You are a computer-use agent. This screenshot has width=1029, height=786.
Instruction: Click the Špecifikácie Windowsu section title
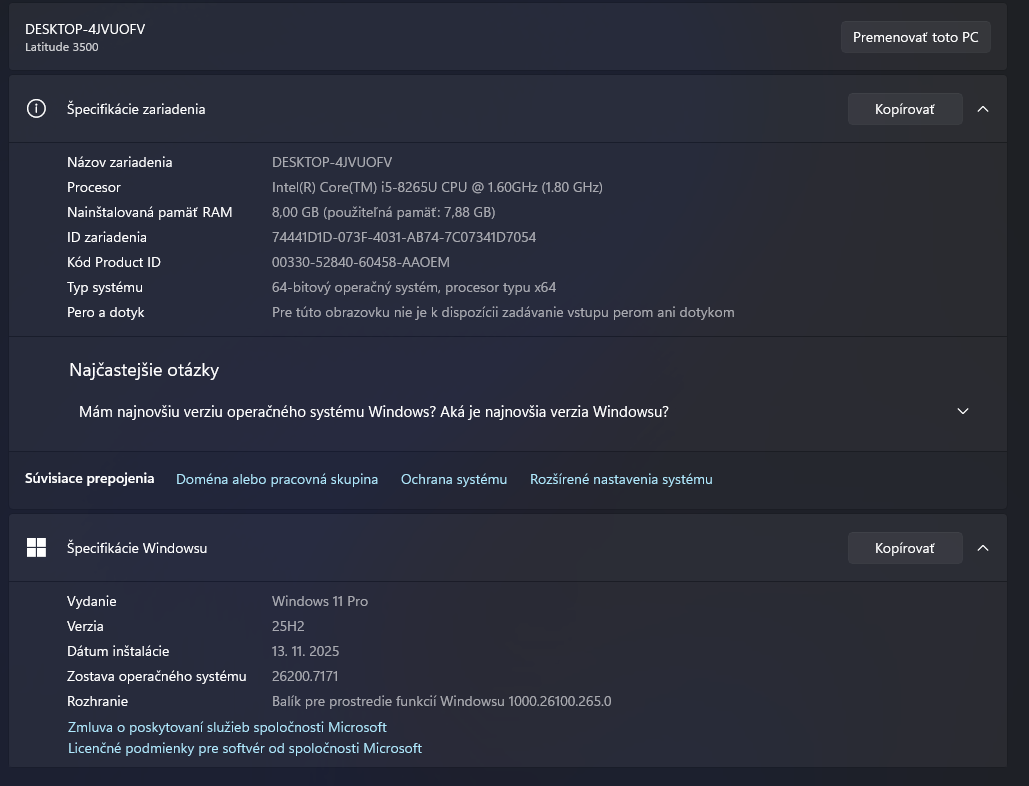tap(137, 548)
